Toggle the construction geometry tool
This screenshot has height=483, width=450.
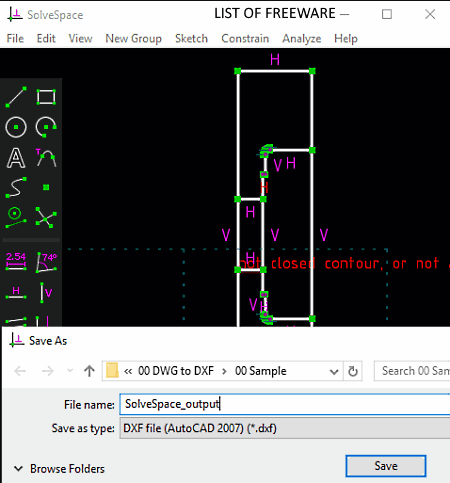point(16,218)
